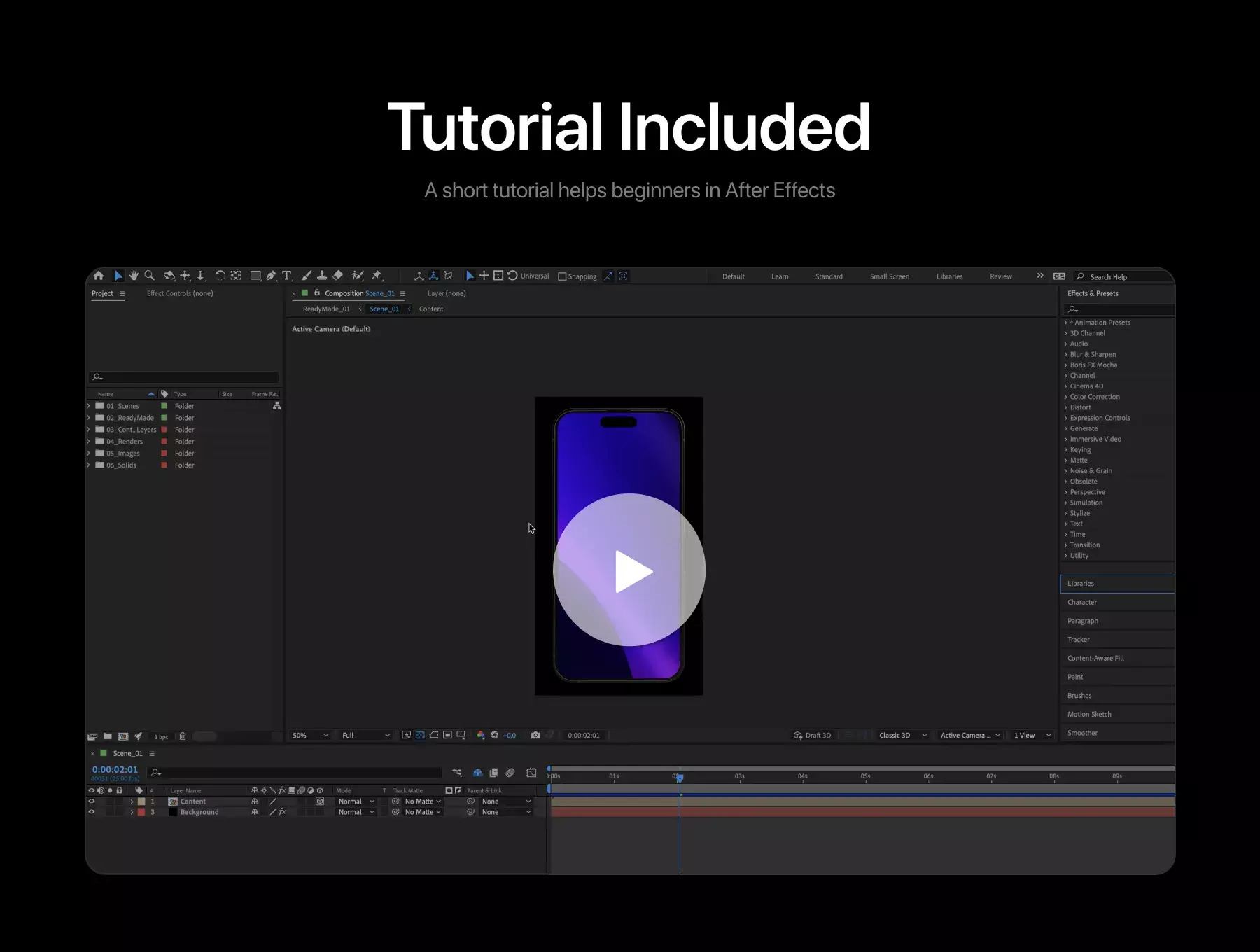Click the Content layer label color swatch
Viewport: 1260px width, 952px height.
(x=141, y=801)
